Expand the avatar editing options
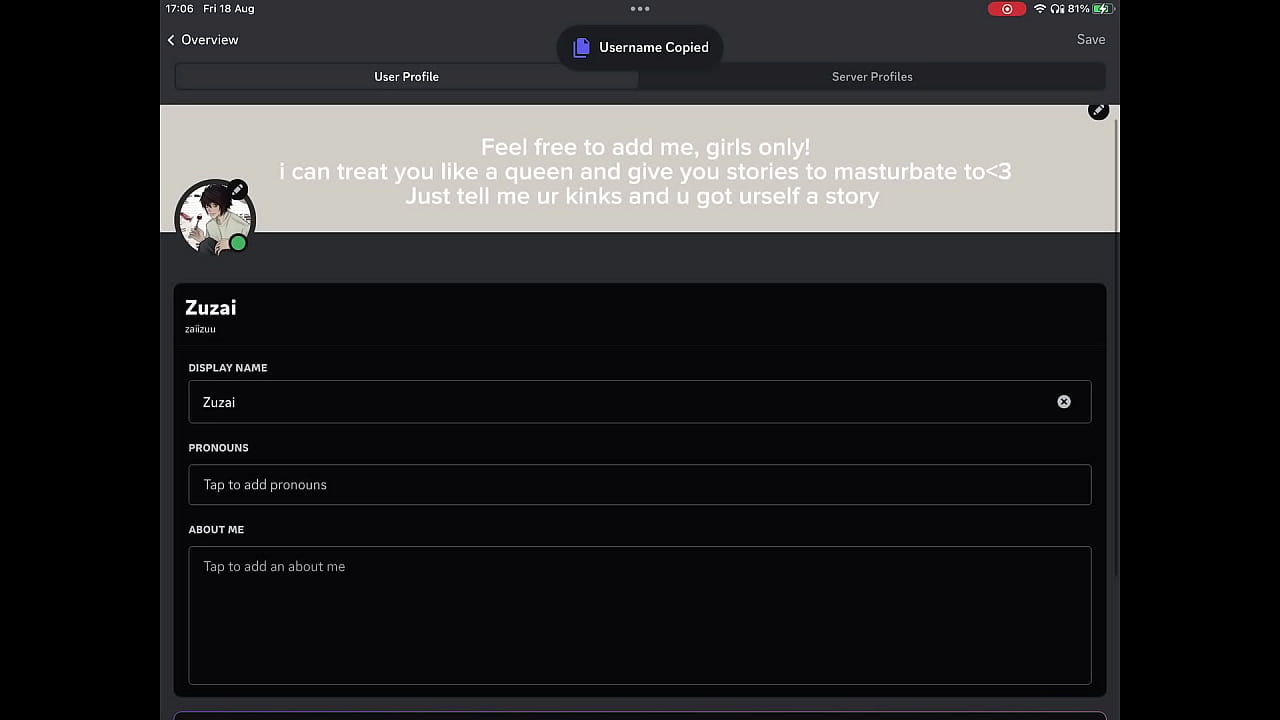1280x720 pixels. pyautogui.click(x=237, y=190)
